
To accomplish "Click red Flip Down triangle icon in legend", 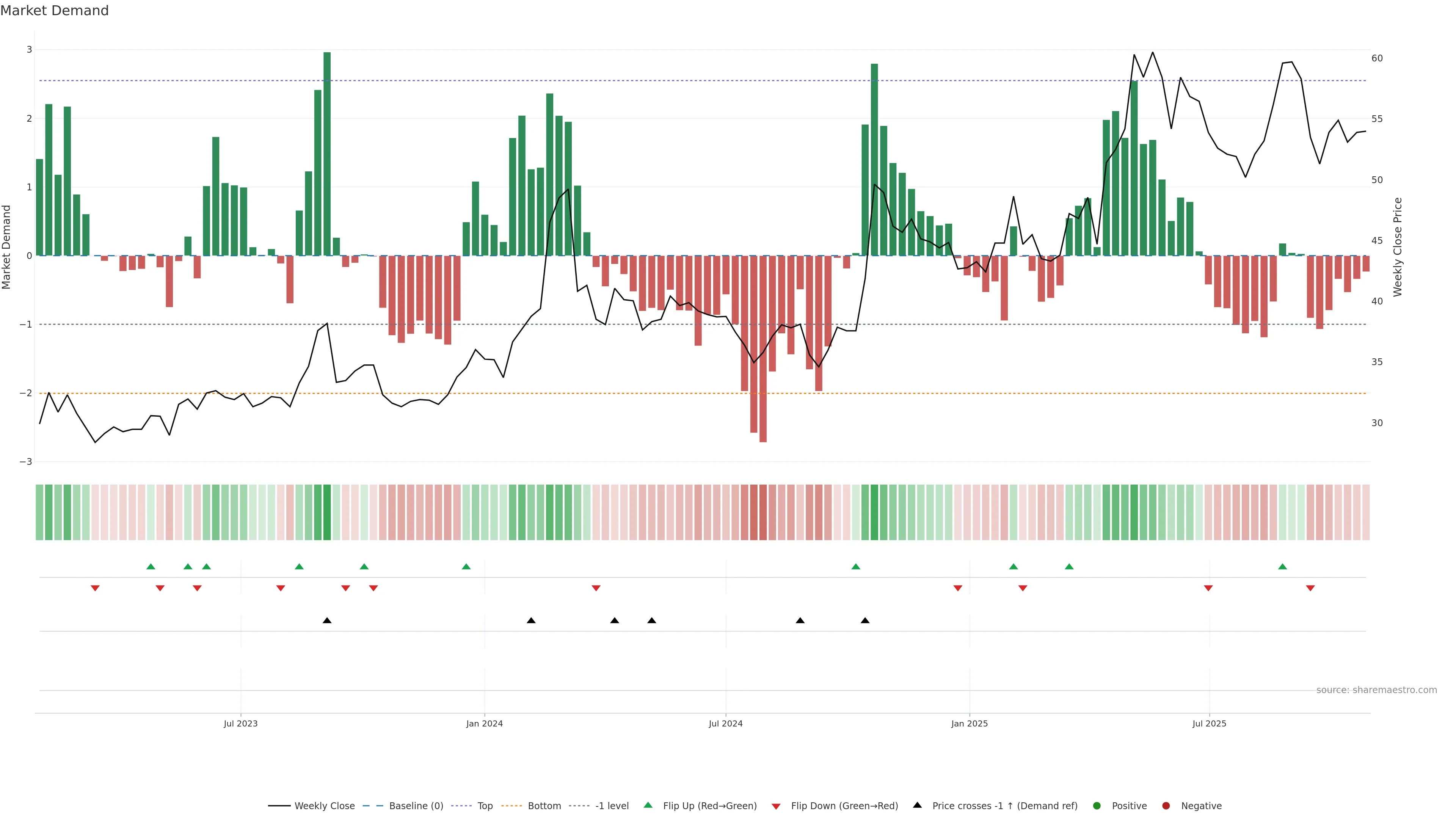I will click(x=776, y=806).
